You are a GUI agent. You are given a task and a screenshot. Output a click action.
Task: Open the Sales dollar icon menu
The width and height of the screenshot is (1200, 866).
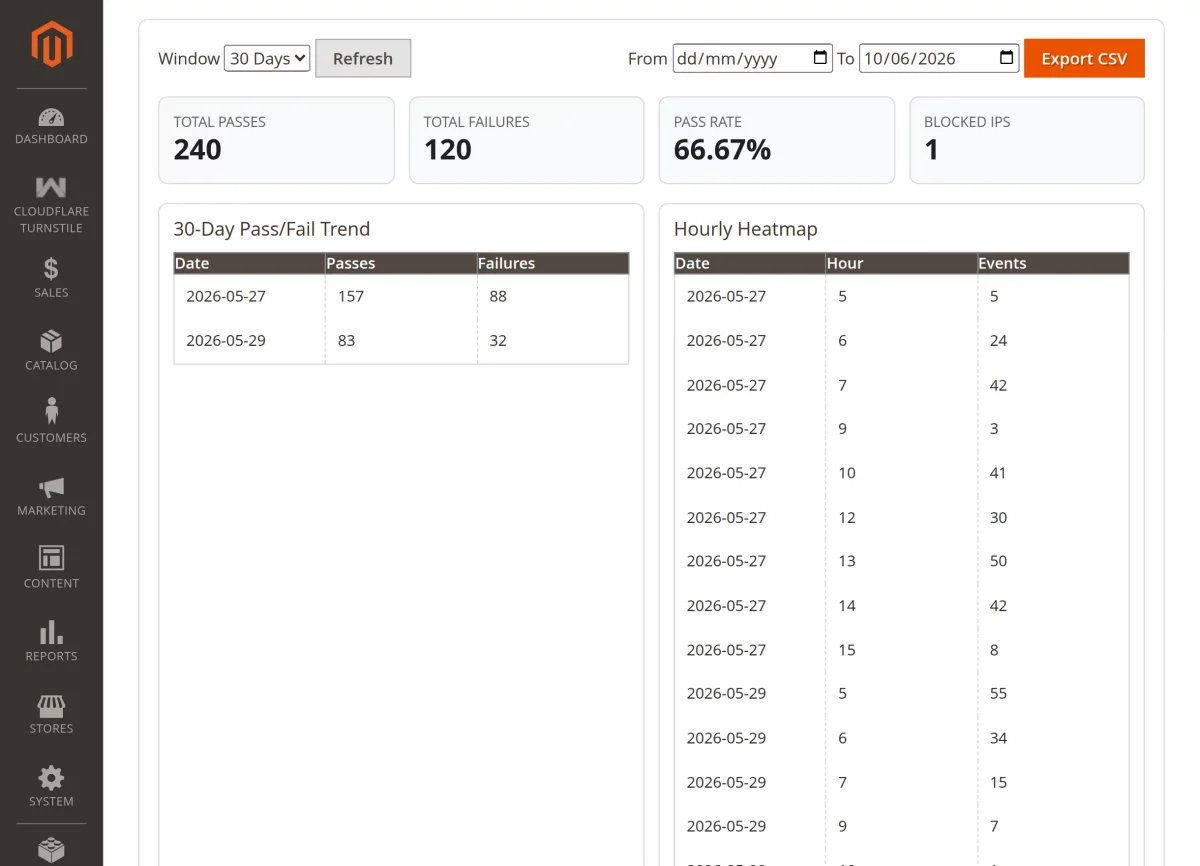click(51, 268)
